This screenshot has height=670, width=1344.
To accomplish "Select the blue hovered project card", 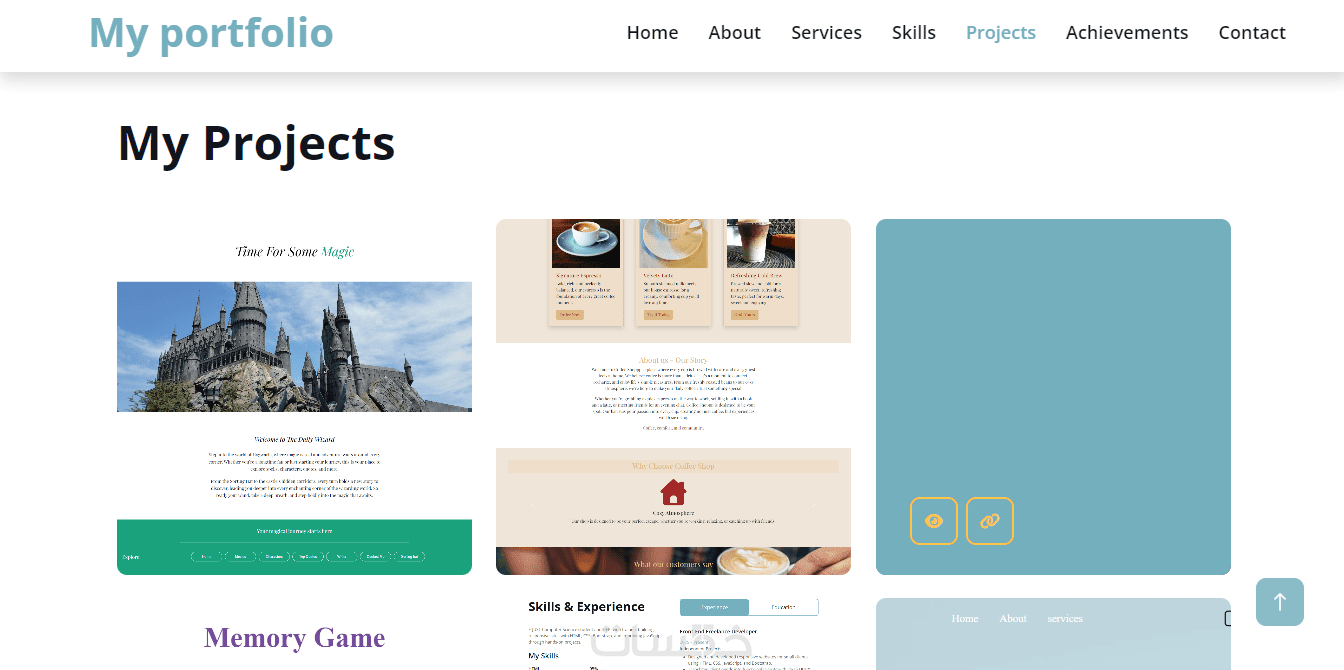I will point(1053,397).
